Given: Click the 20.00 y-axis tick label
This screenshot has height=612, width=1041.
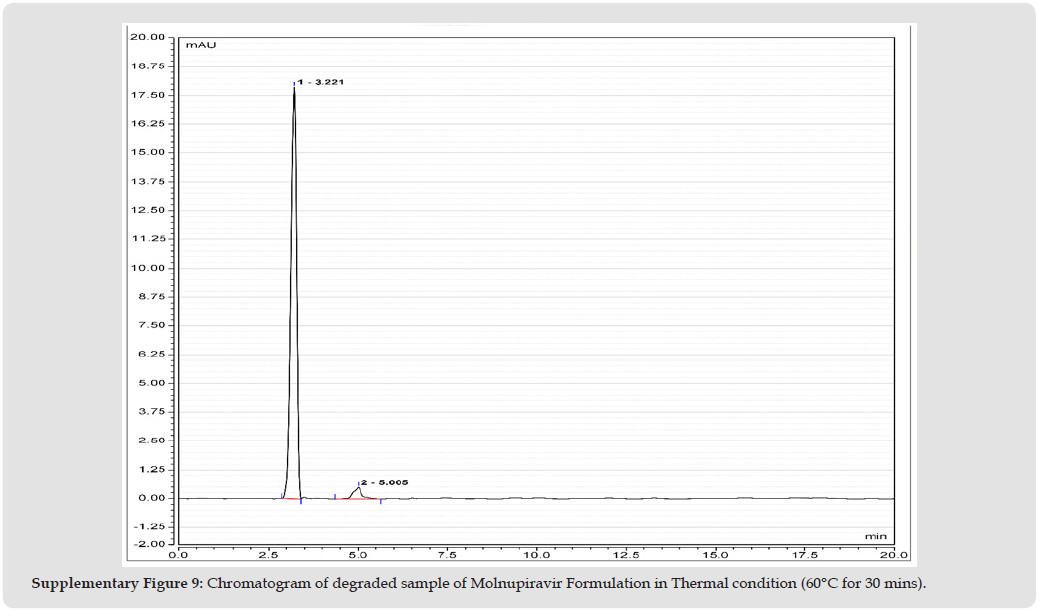Looking at the screenshot, I should coord(148,37).
